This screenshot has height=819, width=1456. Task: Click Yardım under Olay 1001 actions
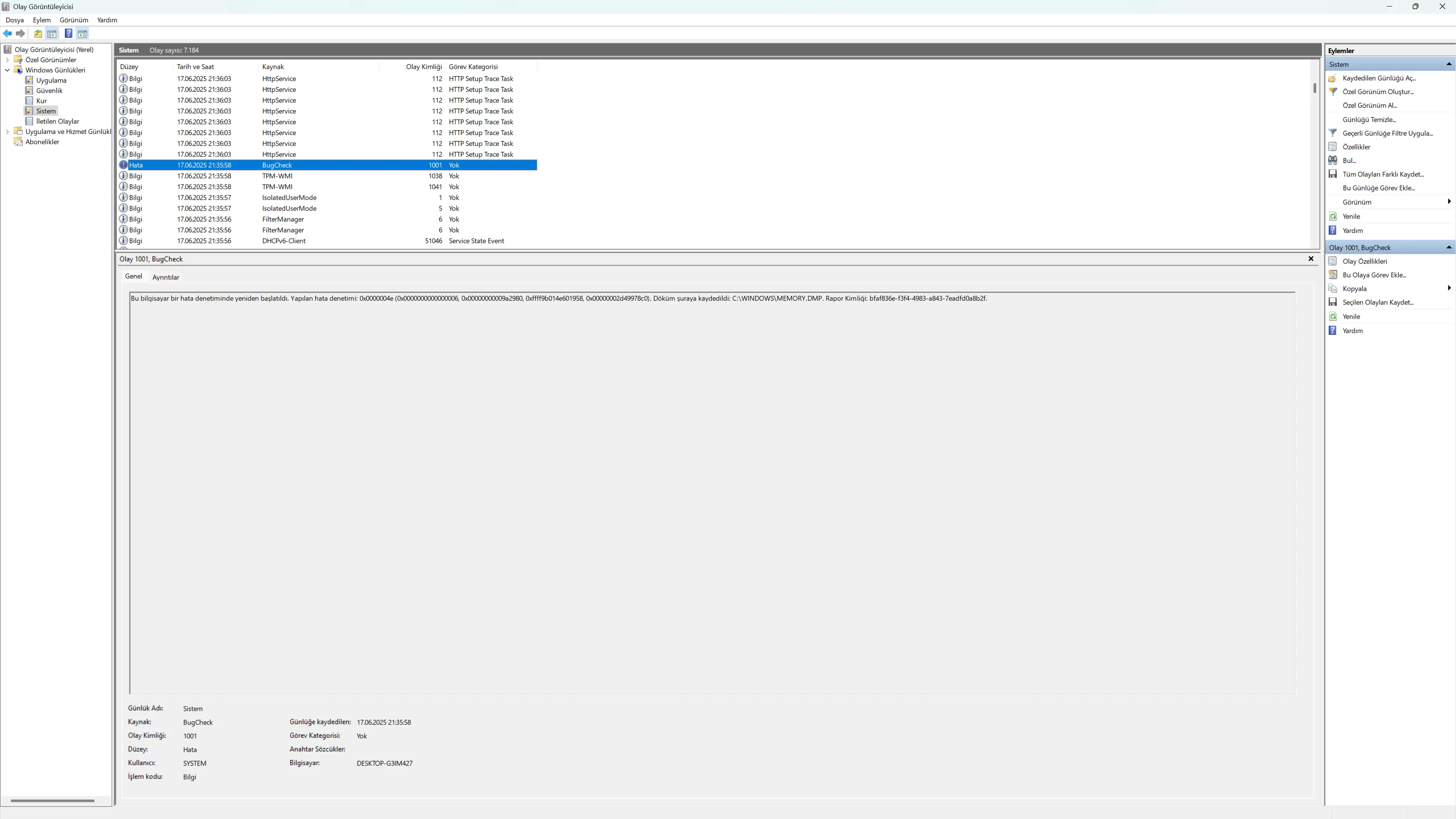pyautogui.click(x=1352, y=331)
